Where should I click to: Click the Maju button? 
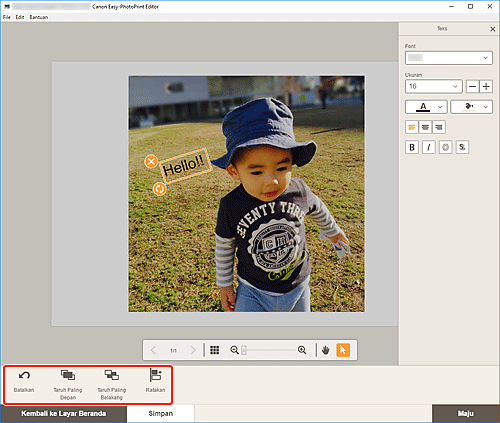click(x=466, y=414)
